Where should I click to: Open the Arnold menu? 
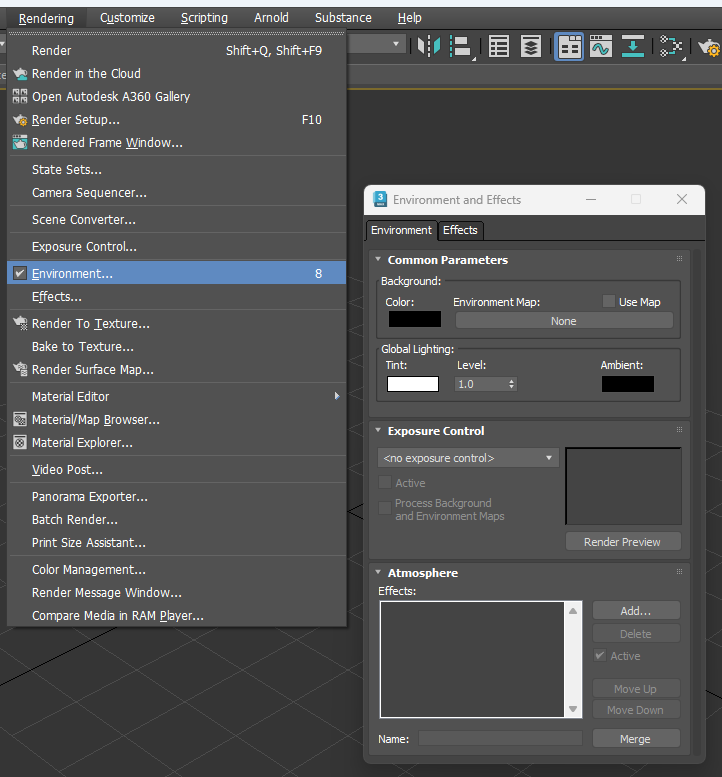click(x=271, y=18)
